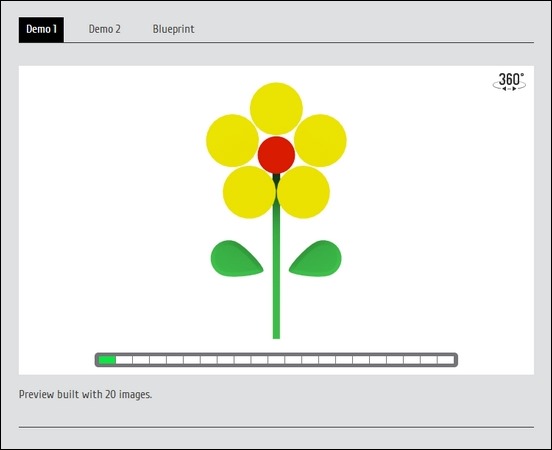This screenshot has width=552, height=450.
Task: Click the 360° rotation icon
Action: pyautogui.click(x=509, y=82)
